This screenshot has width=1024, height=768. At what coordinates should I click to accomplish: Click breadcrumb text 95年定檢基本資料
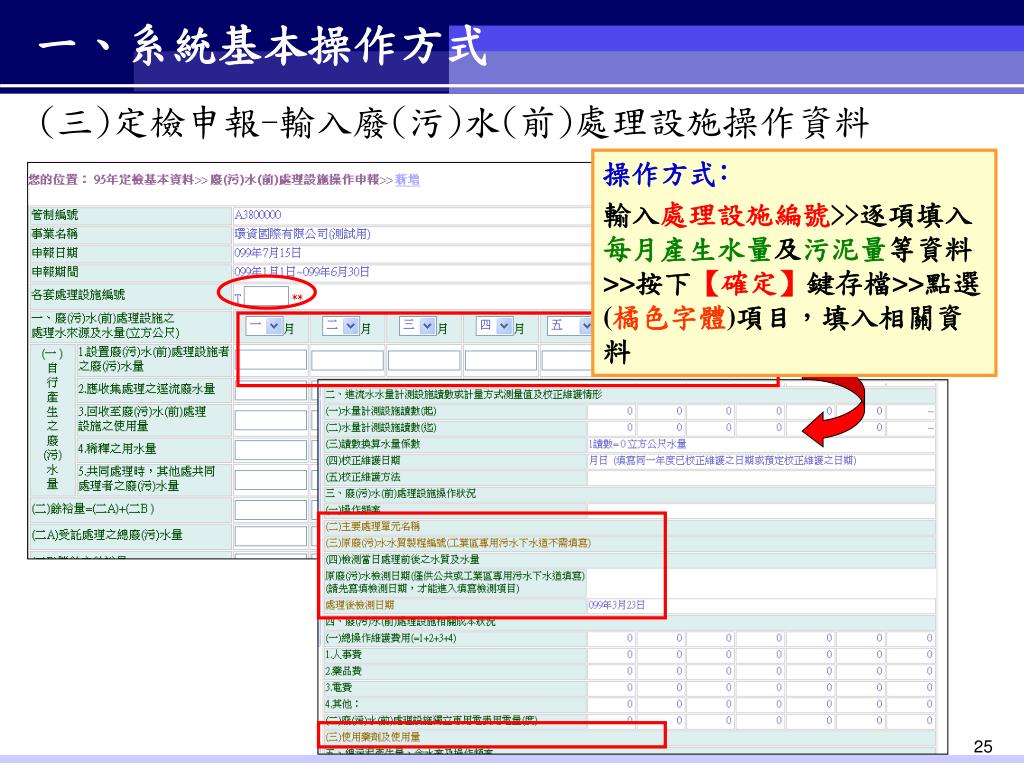coord(144,180)
